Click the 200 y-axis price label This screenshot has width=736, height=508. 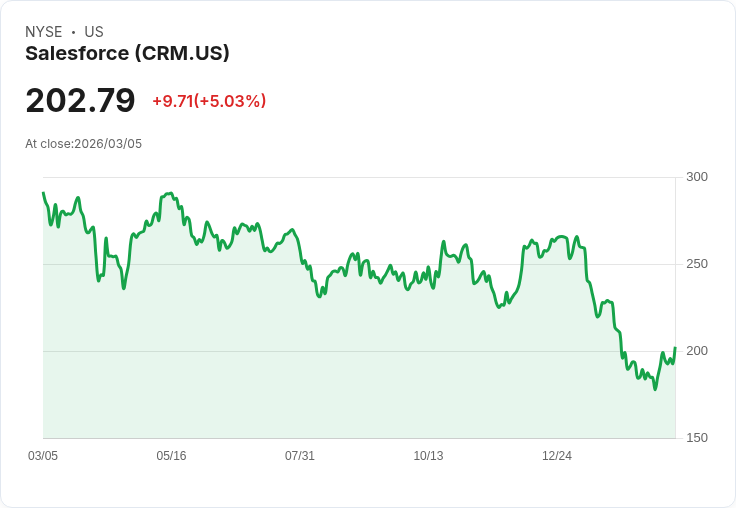click(697, 351)
